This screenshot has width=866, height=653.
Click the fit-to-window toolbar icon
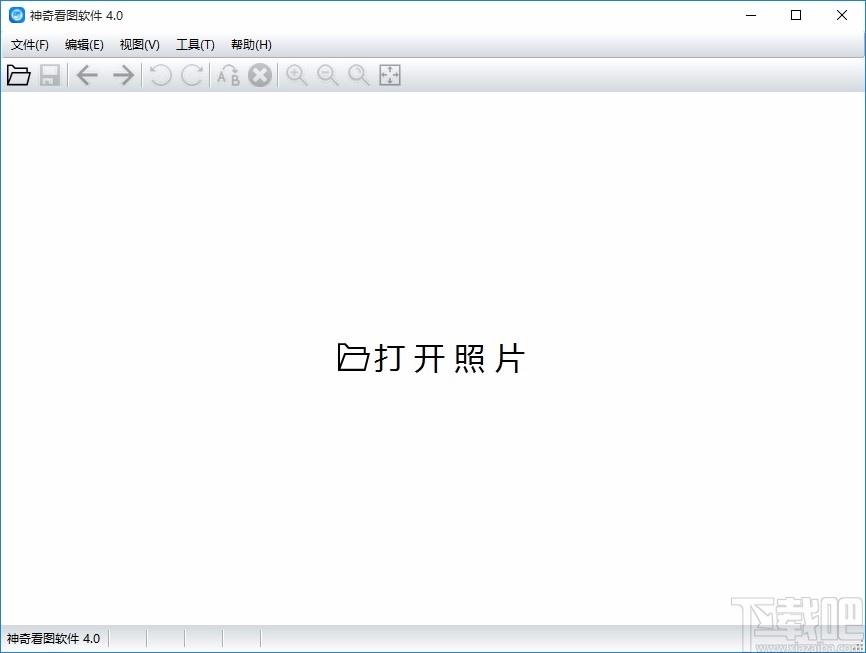[x=390, y=75]
